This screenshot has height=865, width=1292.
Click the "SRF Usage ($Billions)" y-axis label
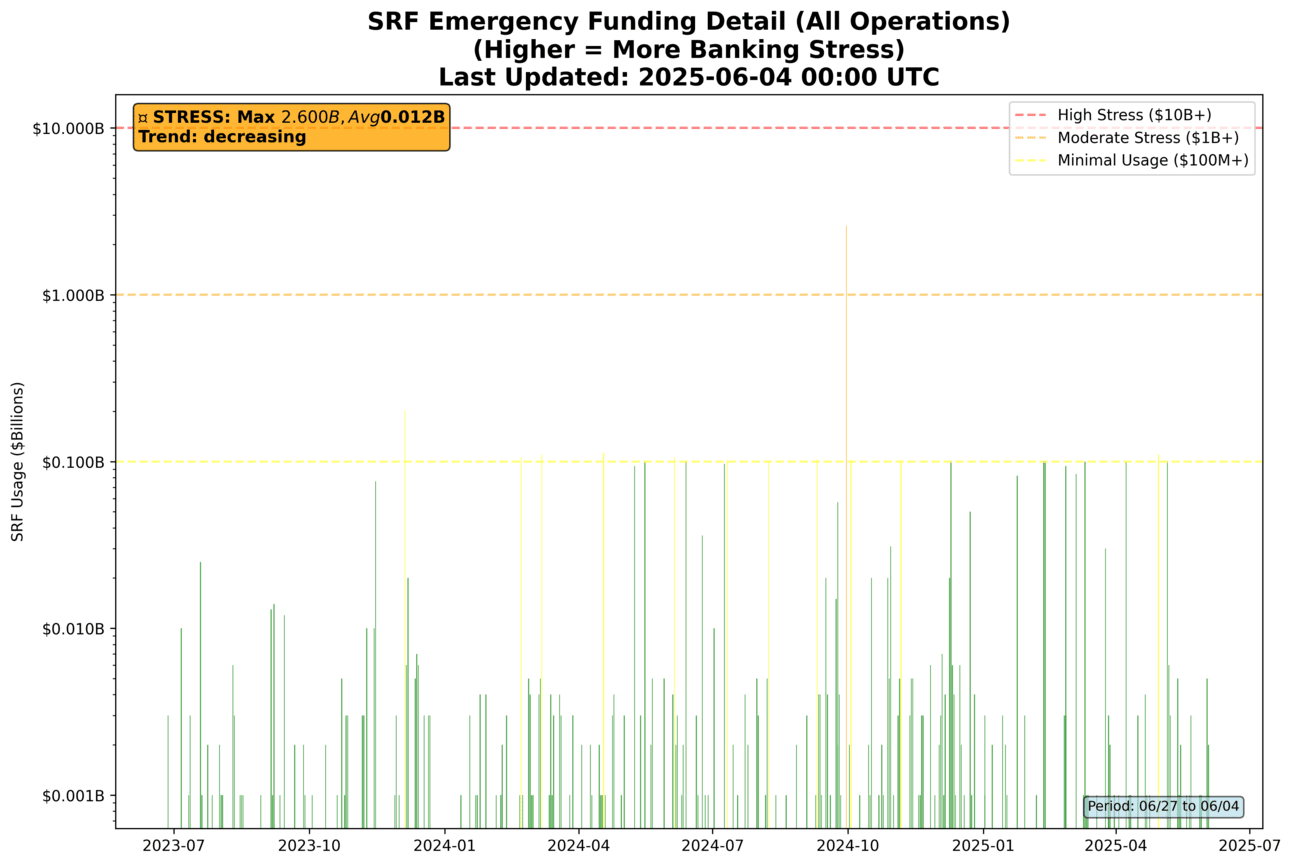tap(17, 461)
